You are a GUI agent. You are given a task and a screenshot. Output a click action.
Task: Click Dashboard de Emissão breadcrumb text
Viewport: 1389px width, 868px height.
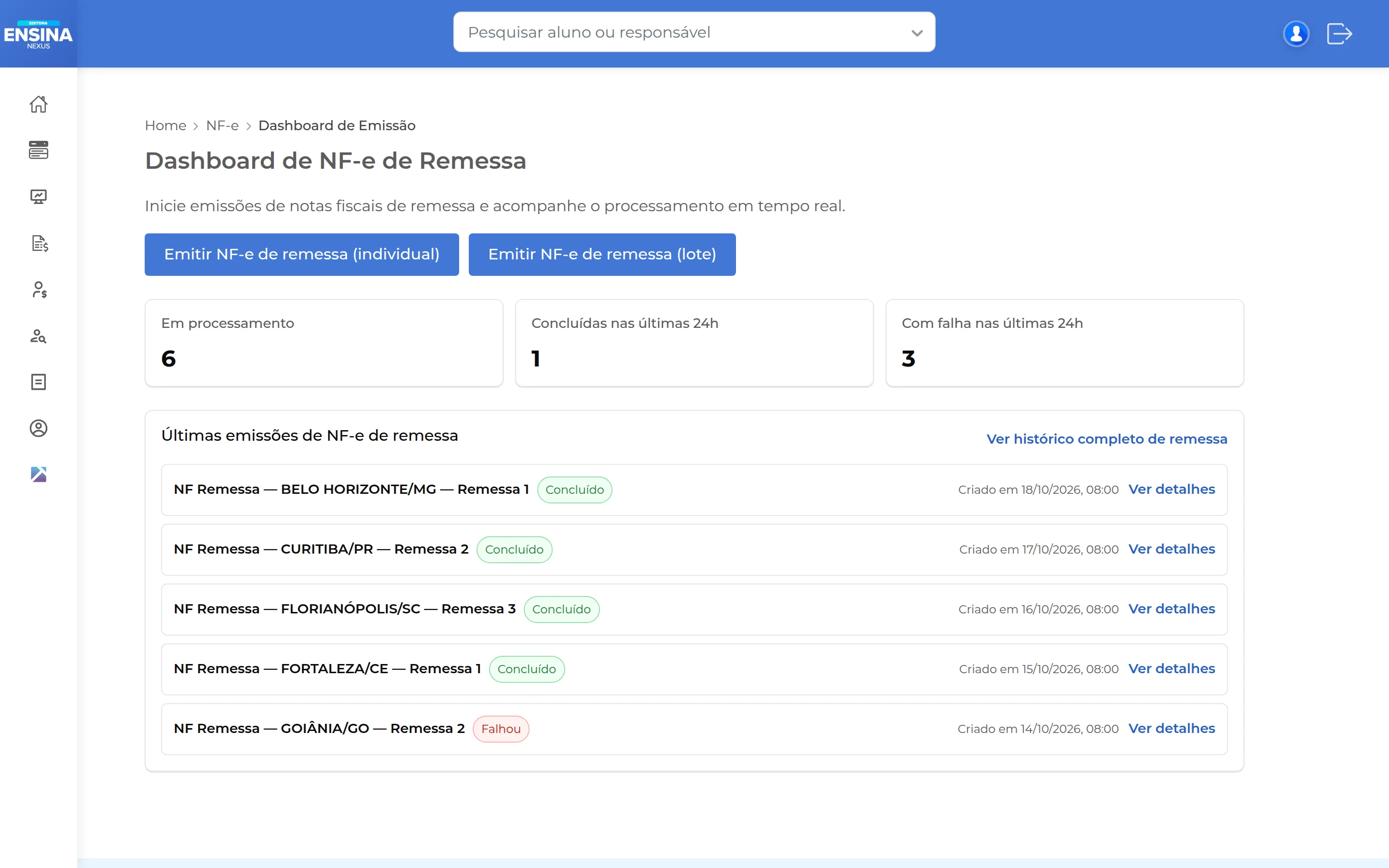337,126
